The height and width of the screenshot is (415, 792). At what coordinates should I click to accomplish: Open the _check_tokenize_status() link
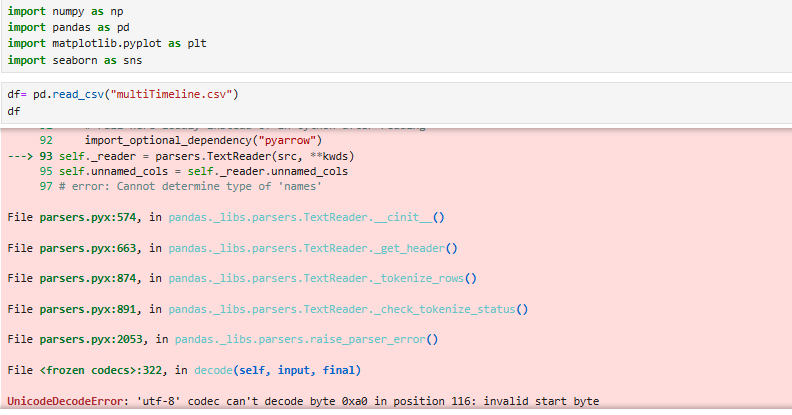point(349,309)
